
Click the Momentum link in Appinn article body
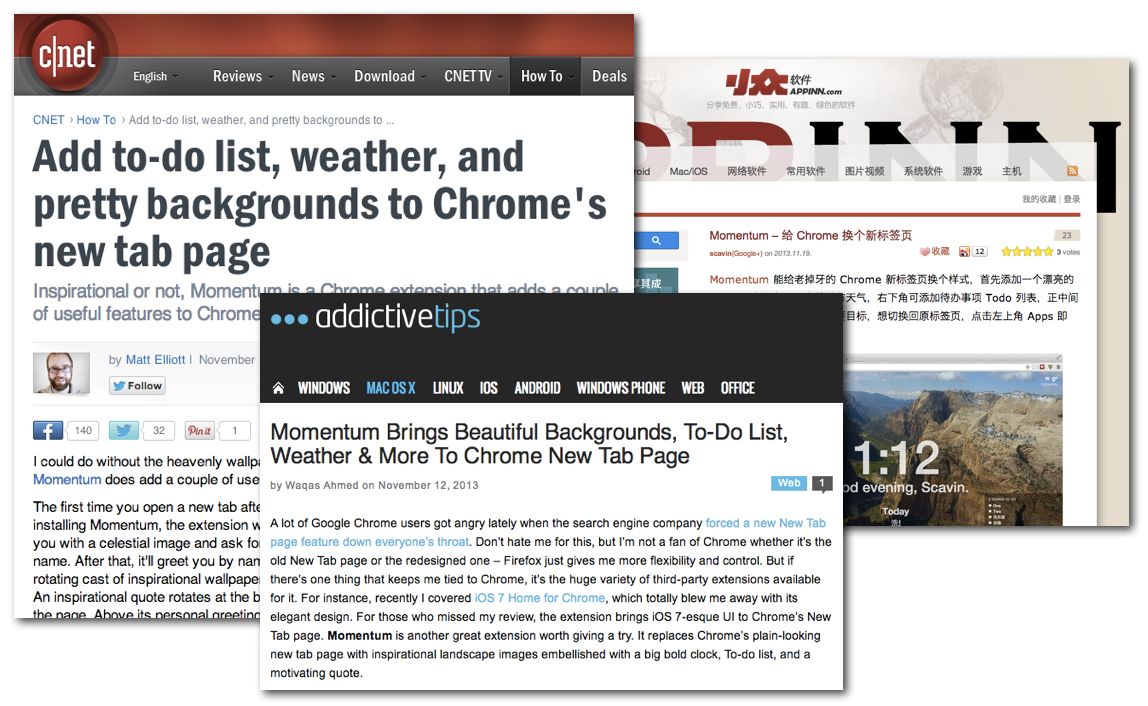tap(739, 280)
